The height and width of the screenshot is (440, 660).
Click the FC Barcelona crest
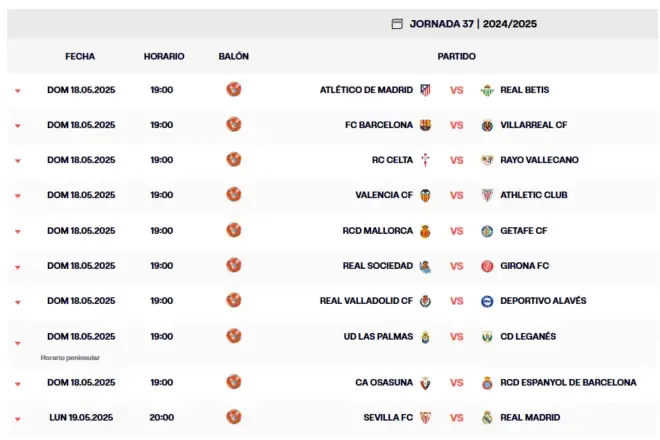tap(425, 125)
